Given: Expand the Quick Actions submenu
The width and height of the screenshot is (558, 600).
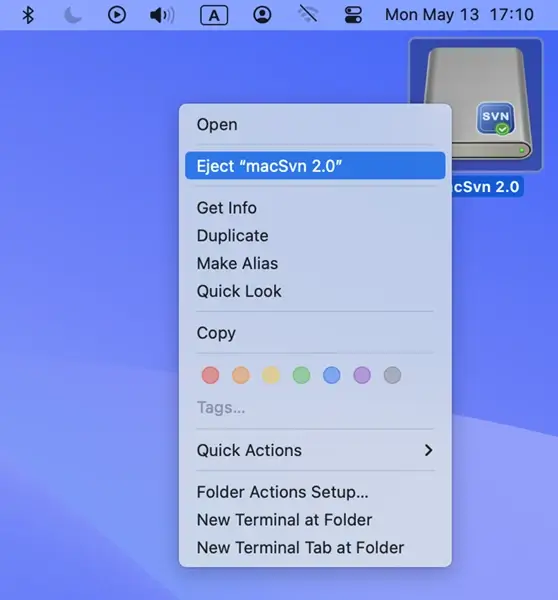Looking at the screenshot, I should coord(315,450).
